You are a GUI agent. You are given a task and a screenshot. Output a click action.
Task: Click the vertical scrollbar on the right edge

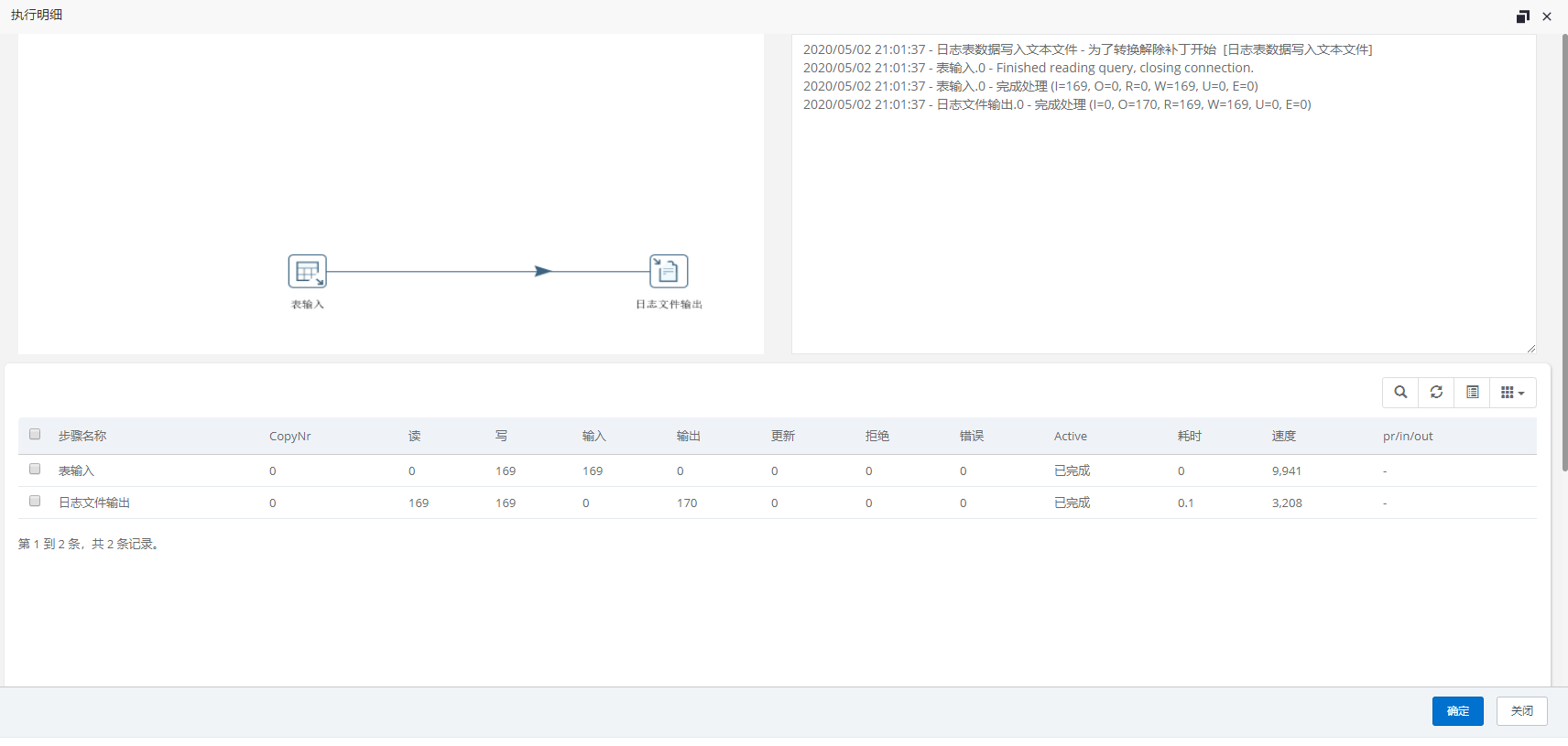(x=1564, y=252)
